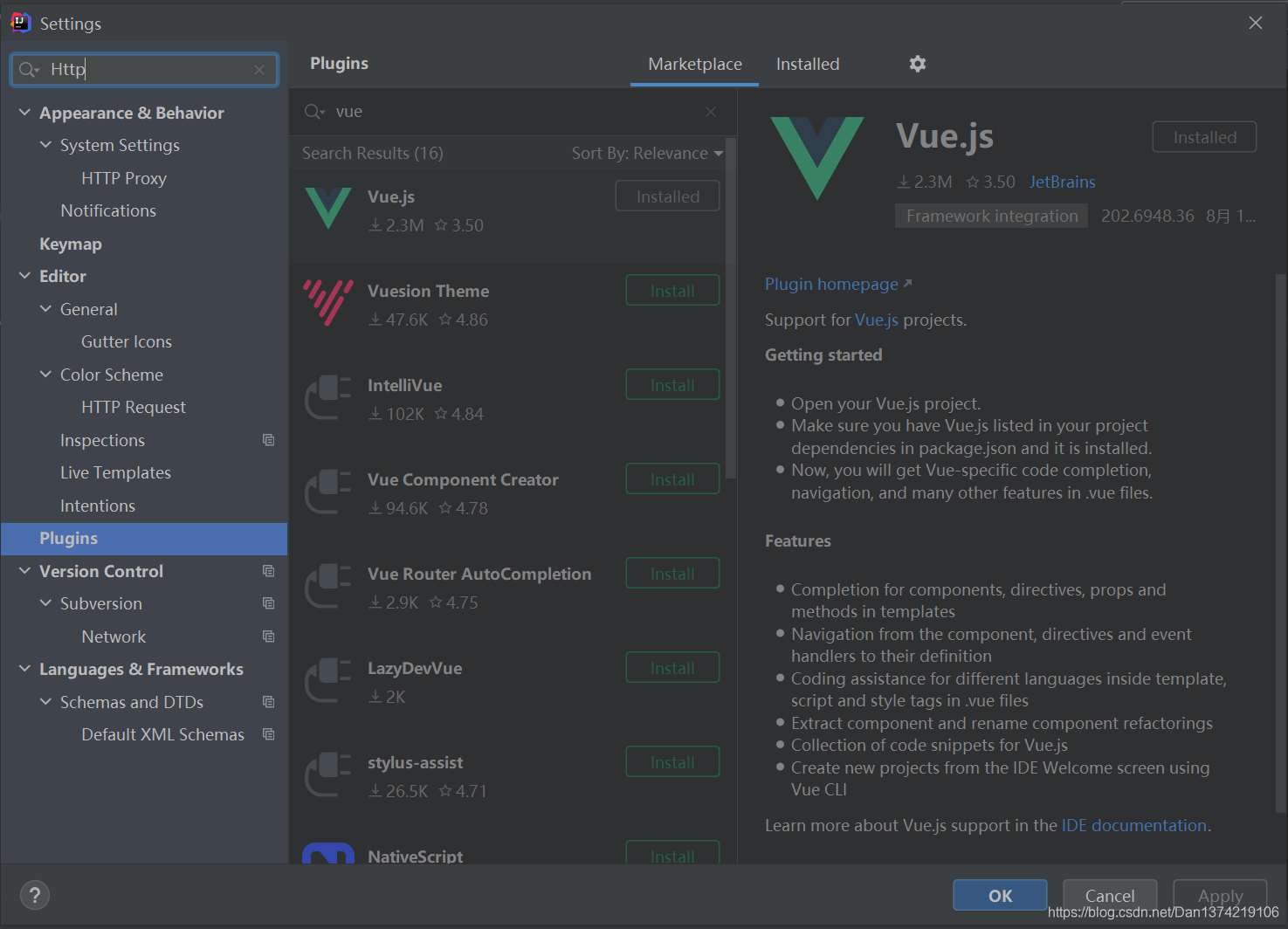
Task: Install the Vuesion Theme plugin
Action: pos(672,291)
